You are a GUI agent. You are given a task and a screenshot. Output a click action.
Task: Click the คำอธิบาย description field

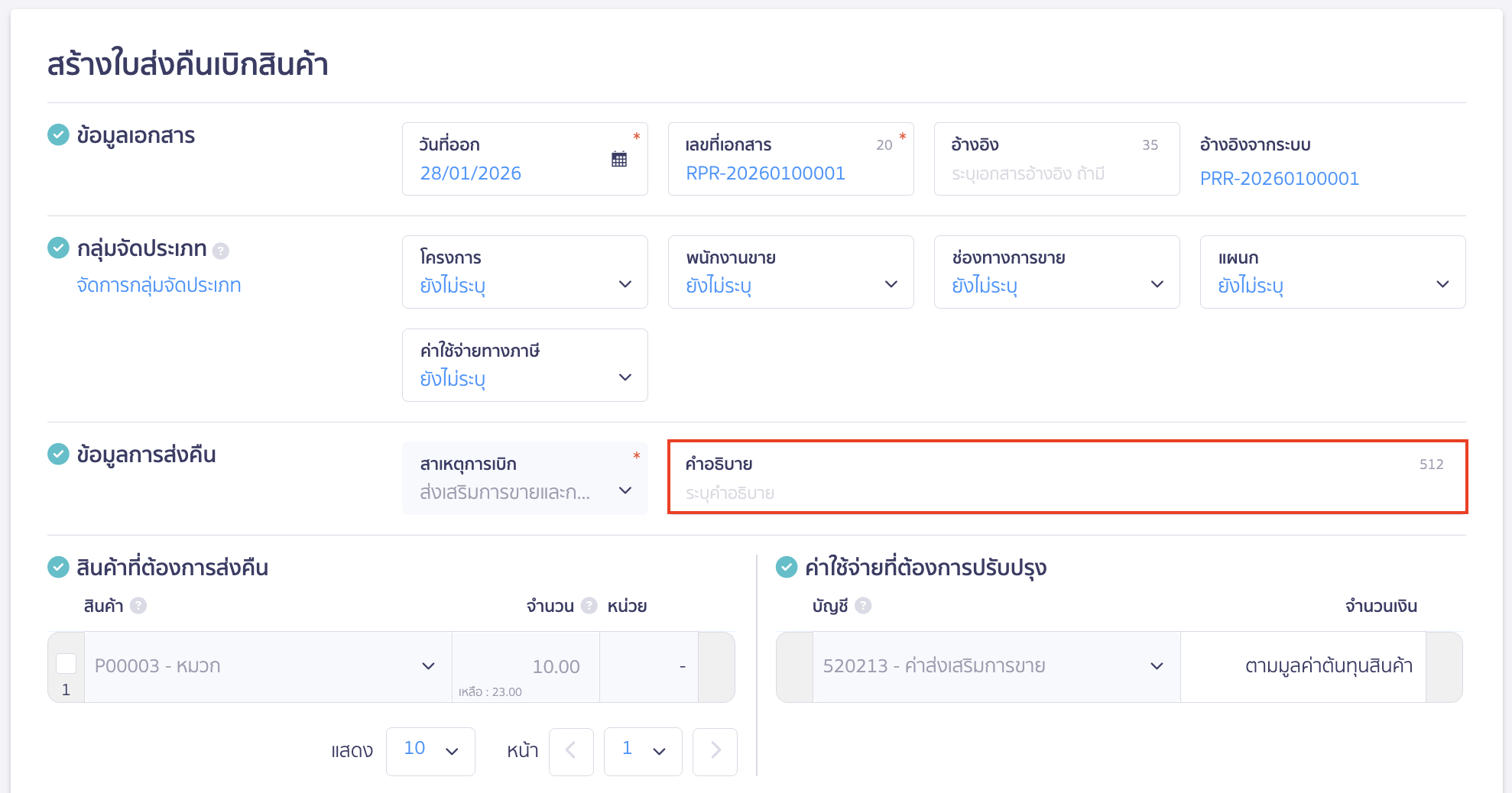coord(1066,493)
